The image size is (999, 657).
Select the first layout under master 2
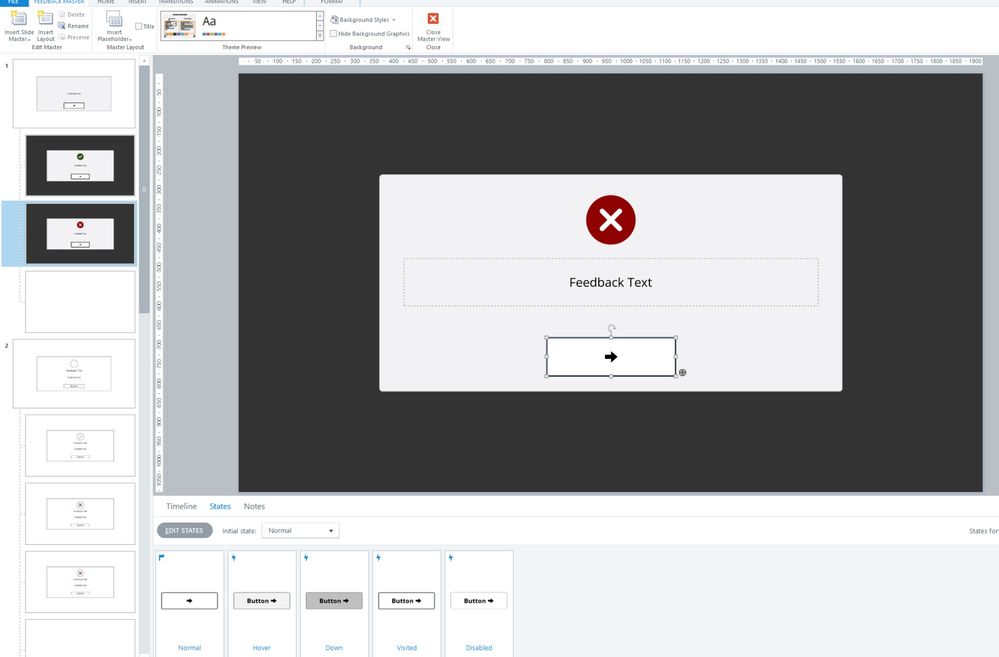click(80, 445)
